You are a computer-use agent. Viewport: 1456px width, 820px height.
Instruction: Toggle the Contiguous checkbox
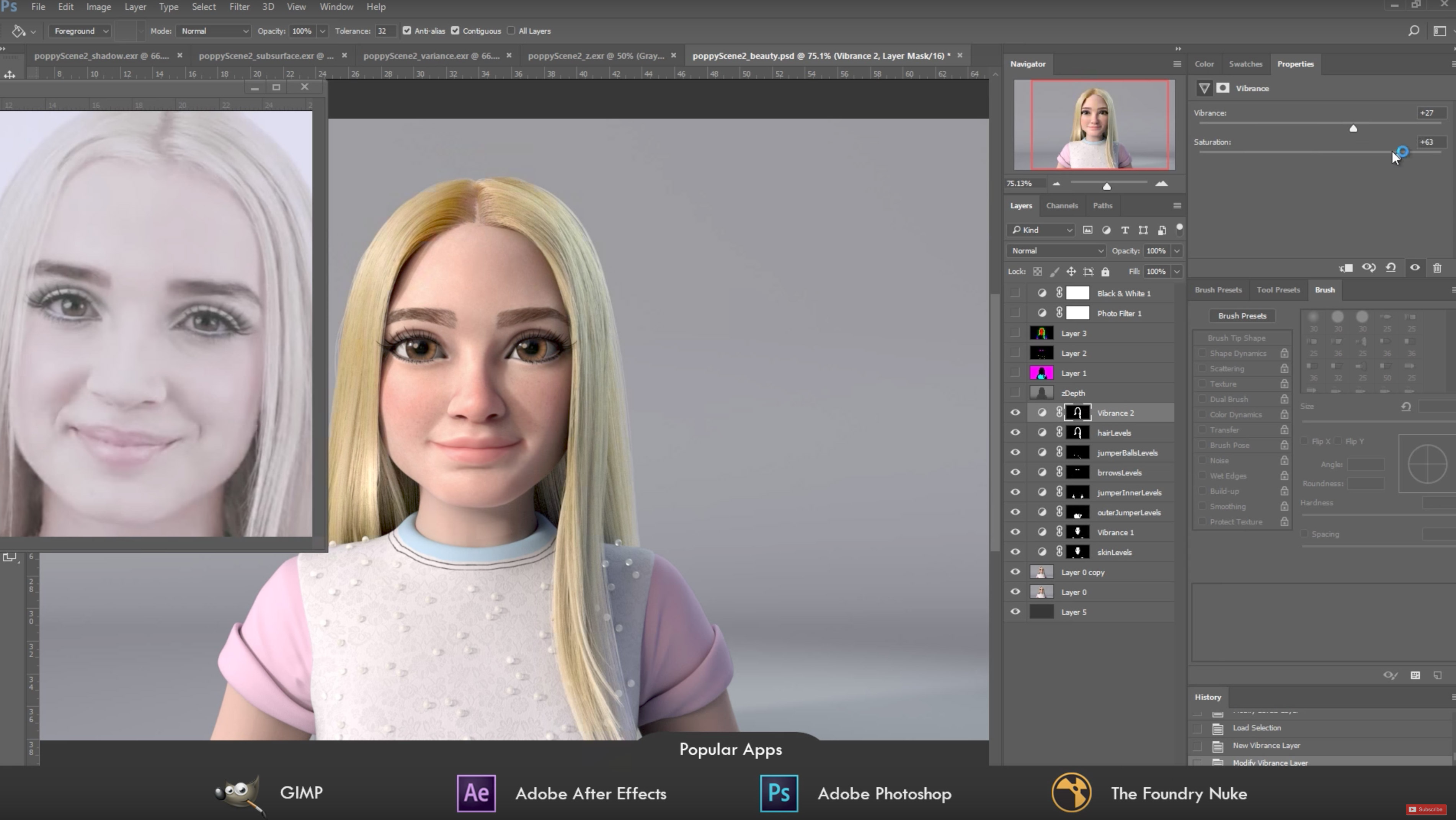[455, 31]
